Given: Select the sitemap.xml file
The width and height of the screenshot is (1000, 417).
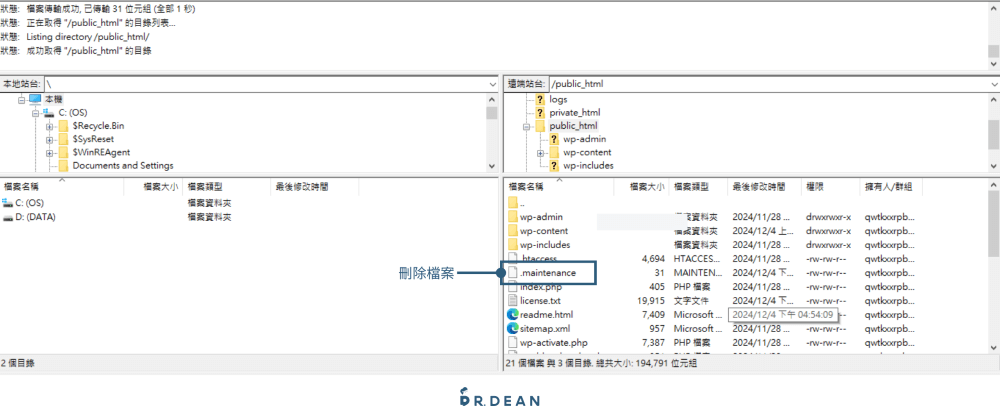Looking at the screenshot, I should pos(545,328).
